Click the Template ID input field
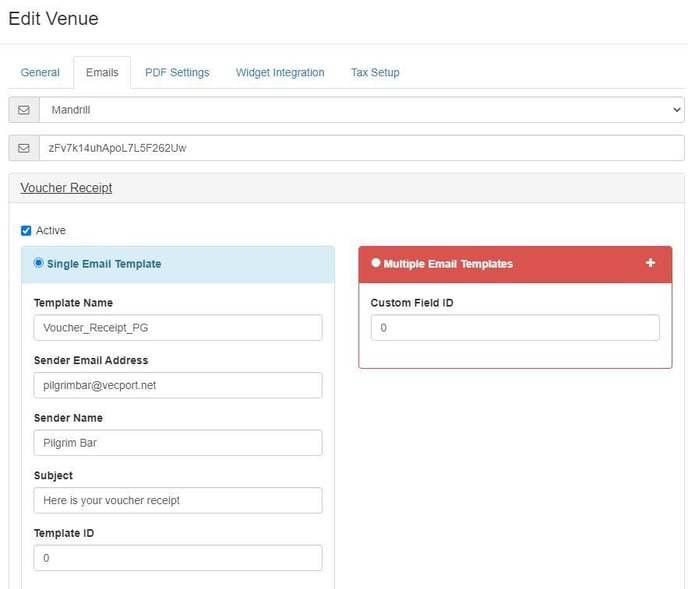 [x=178, y=558]
